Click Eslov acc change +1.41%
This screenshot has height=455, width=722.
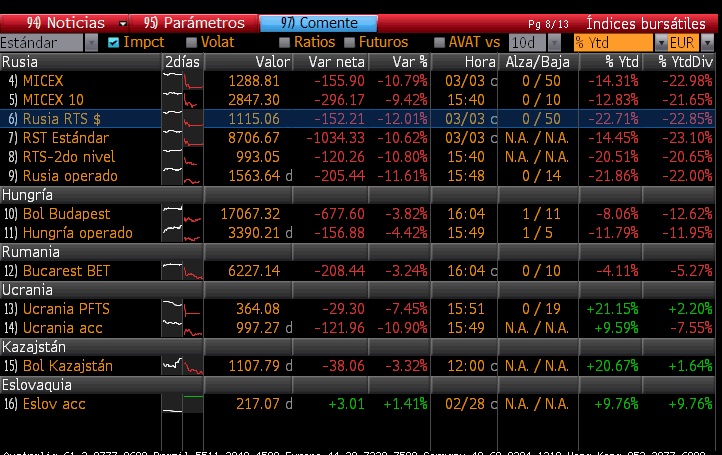[x=405, y=404]
